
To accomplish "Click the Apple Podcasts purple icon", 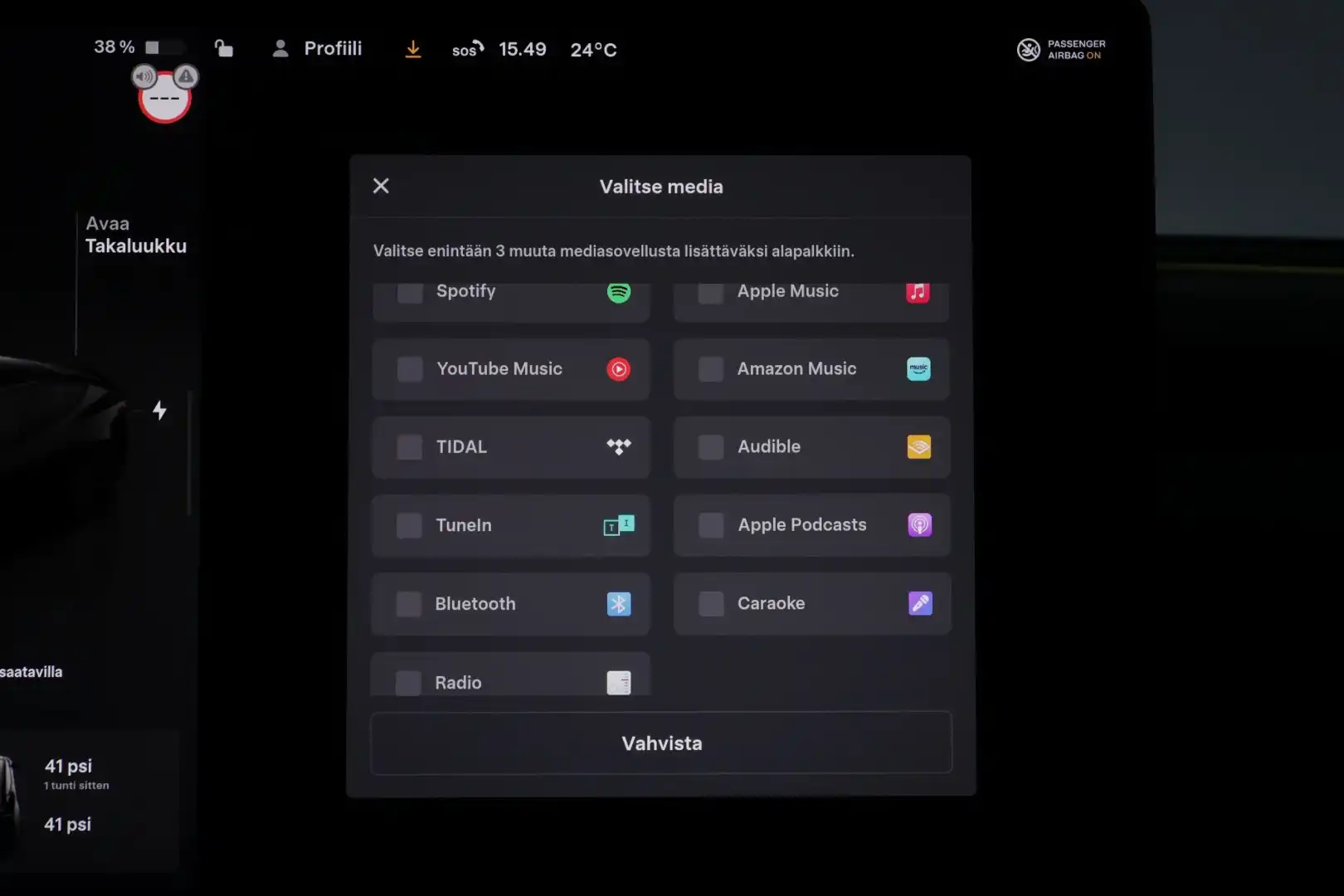I will tap(920, 525).
